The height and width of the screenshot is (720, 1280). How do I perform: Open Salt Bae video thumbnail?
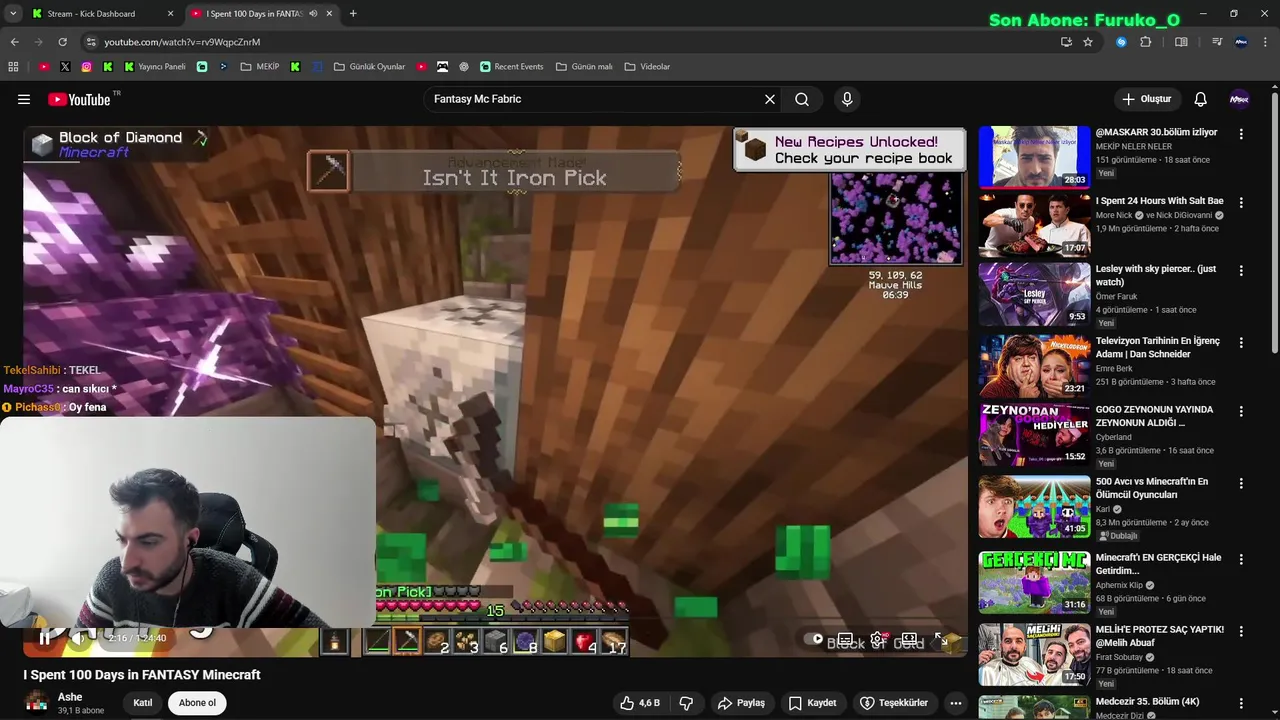point(1034,225)
